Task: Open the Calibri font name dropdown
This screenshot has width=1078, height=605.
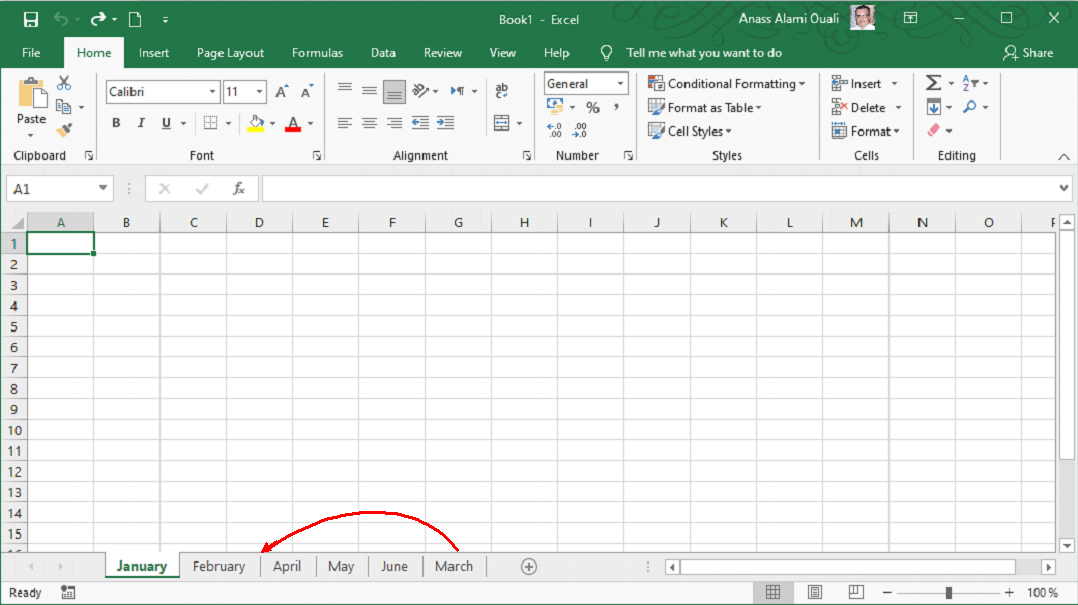Action: 212,92
